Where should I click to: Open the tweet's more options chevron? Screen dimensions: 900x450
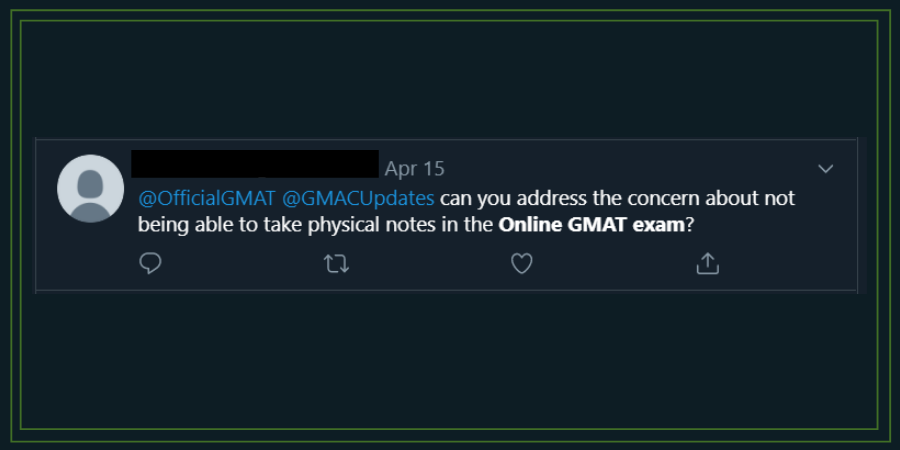825,169
